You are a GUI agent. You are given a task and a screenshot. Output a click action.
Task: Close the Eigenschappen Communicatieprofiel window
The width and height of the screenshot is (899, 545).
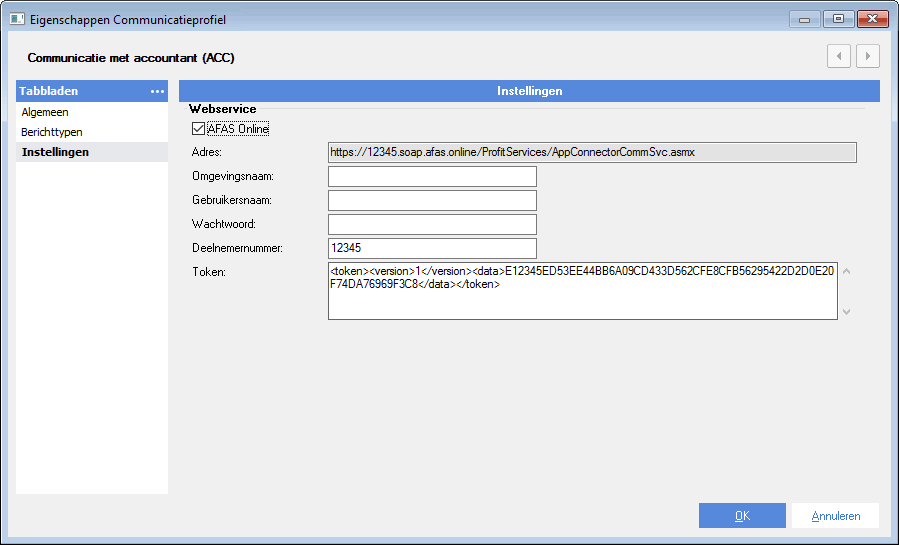872,19
